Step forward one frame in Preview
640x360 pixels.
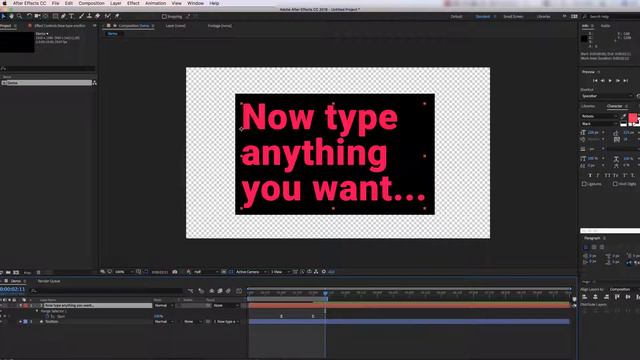pos(618,81)
